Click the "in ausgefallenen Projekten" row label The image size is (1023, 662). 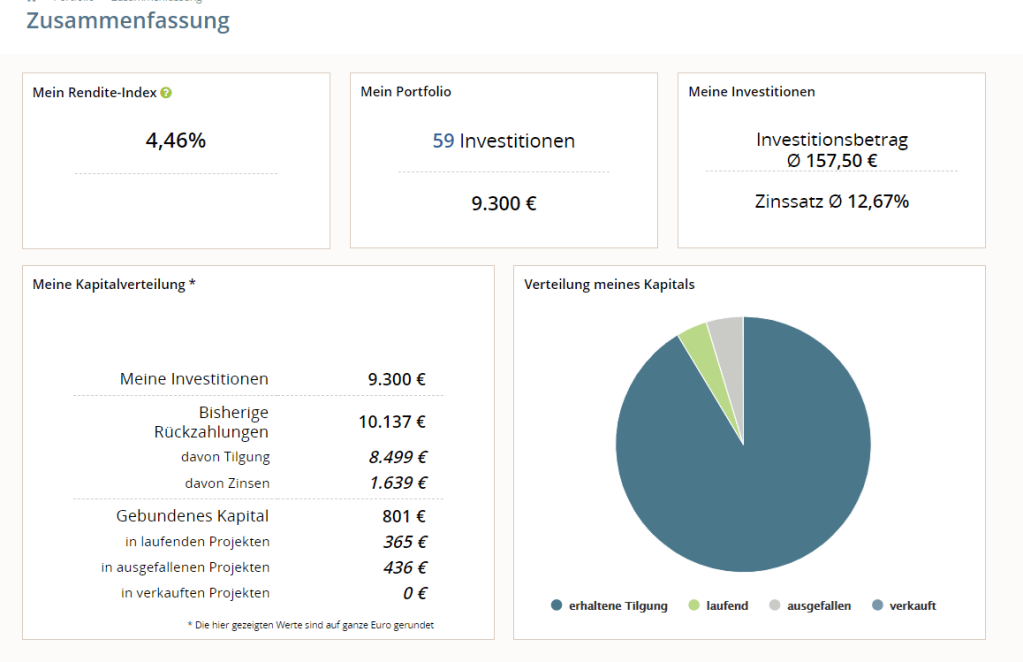coord(185,567)
